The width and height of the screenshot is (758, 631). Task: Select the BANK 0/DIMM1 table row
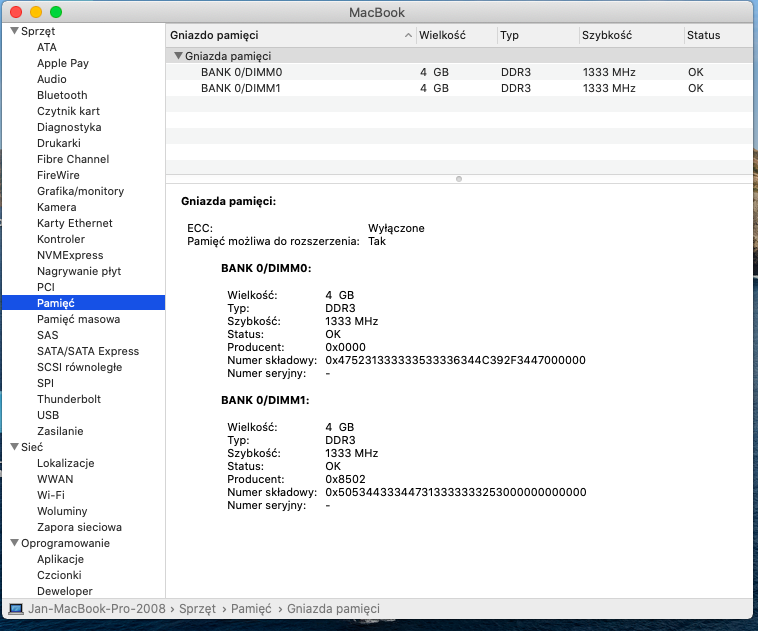click(x=459, y=88)
